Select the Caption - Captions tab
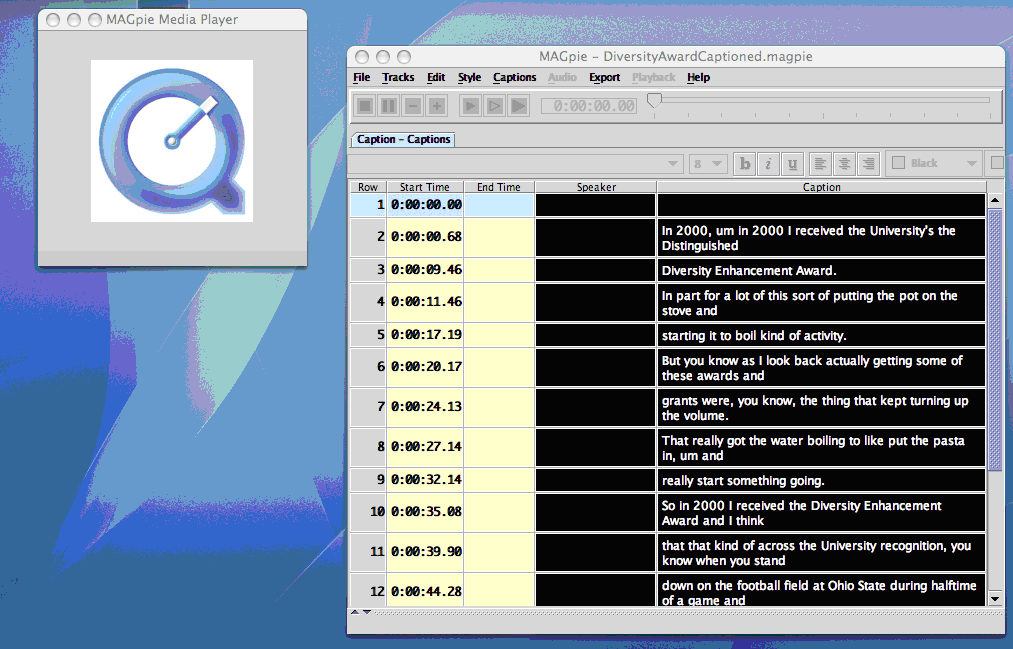The image size is (1013, 649). tap(403, 139)
